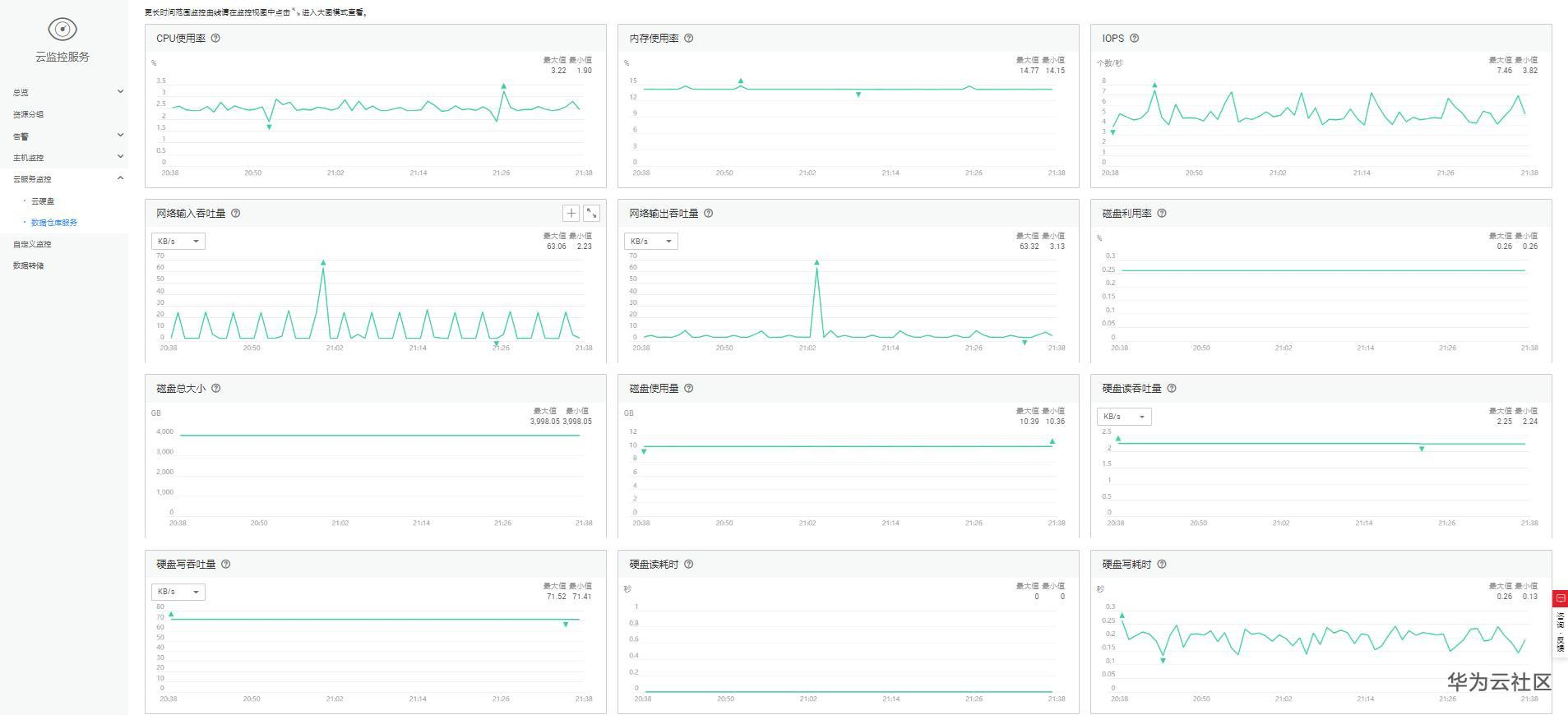Expand the 告警 sidebar section

[121, 136]
